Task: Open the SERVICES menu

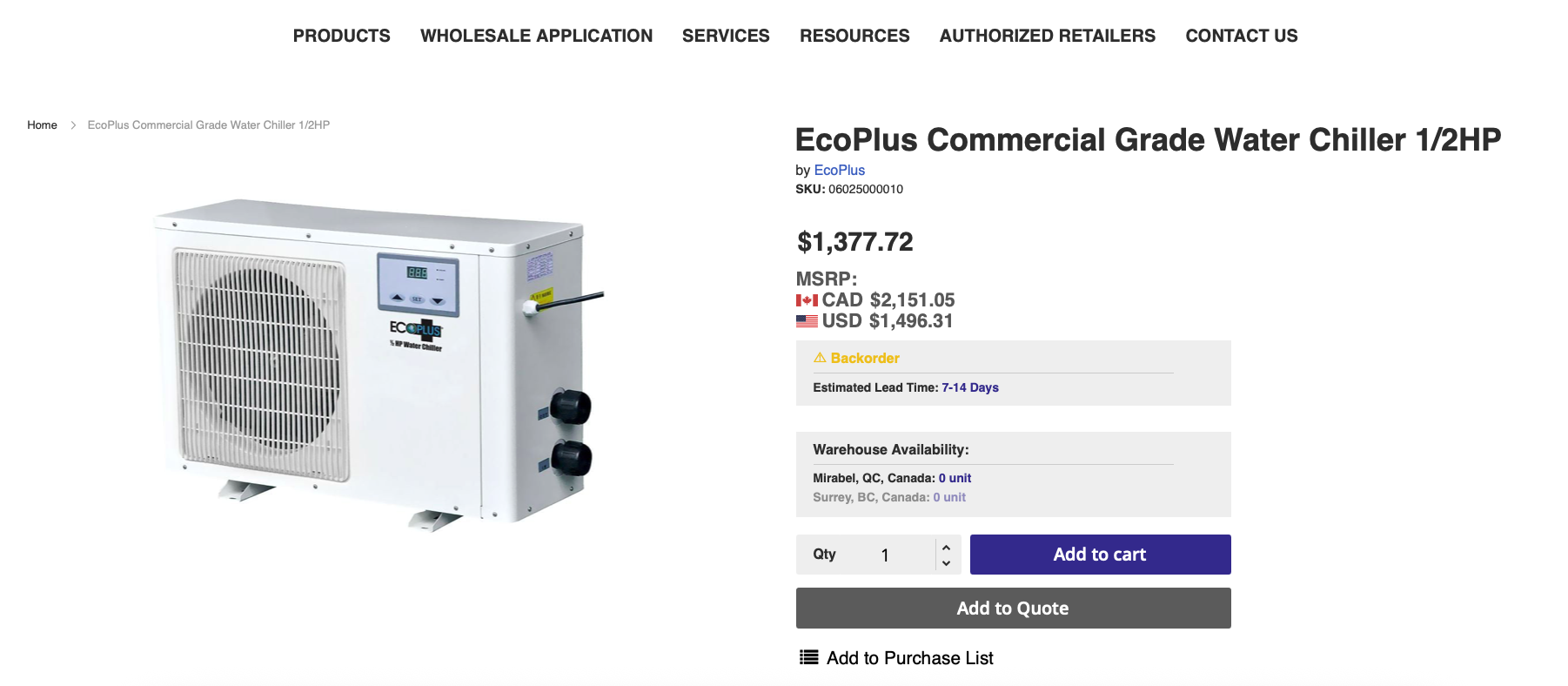Action: pos(726,36)
